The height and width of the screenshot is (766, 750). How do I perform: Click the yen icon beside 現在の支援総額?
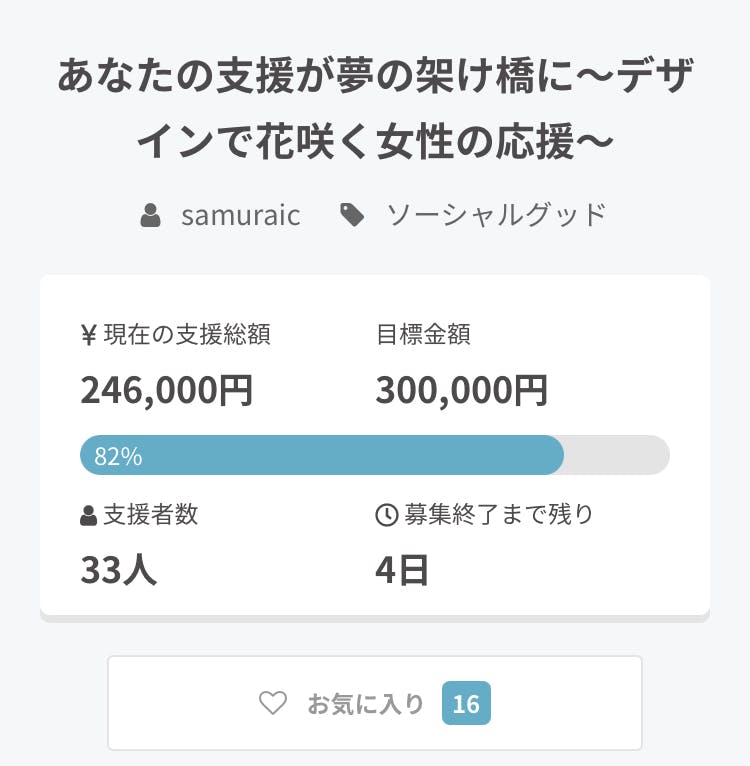88,335
